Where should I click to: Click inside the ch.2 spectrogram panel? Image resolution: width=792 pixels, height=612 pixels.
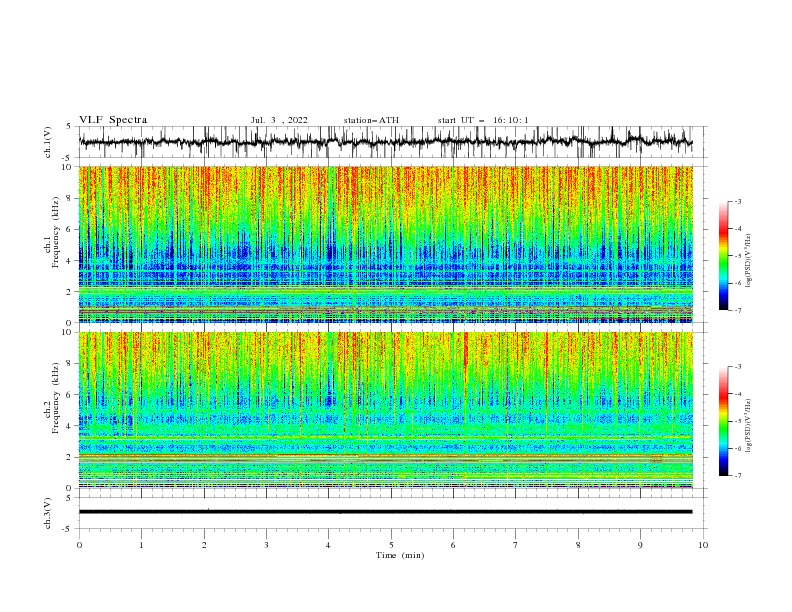coord(385,410)
